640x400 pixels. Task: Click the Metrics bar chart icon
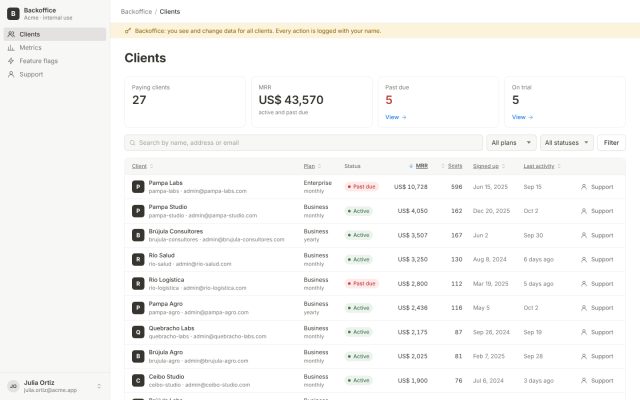pyautogui.click(x=11, y=48)
